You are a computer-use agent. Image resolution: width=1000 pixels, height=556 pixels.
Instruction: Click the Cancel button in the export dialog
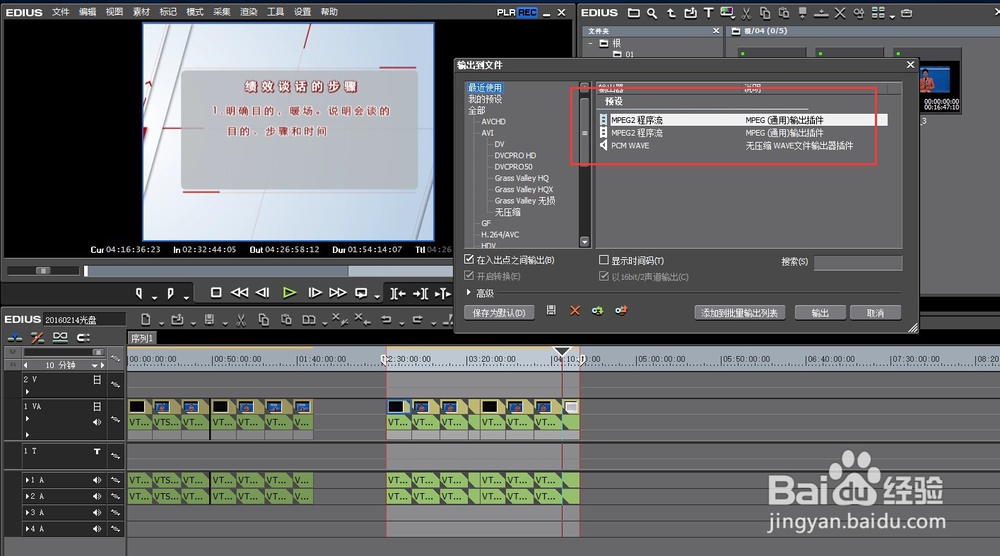coord(875,312)
